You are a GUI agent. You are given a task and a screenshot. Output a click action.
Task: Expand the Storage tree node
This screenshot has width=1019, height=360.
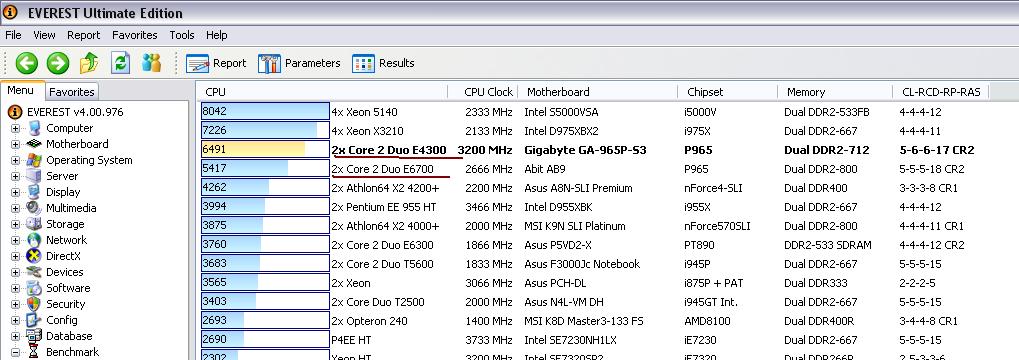click(x=16, y=224)
